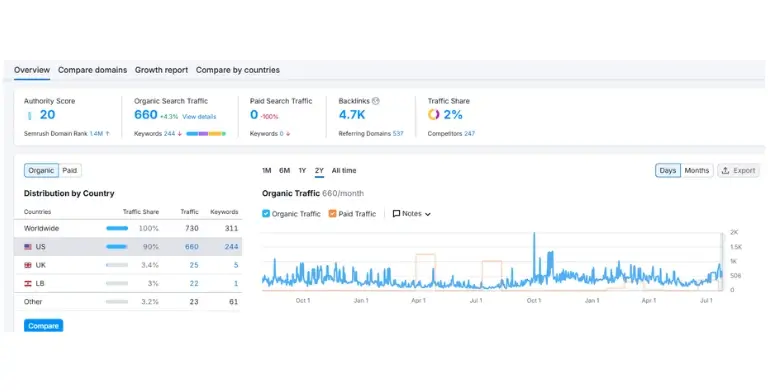This screenshot has width=768, height=392.
Task: Click the US flag icon
Action: coord(28,247)
